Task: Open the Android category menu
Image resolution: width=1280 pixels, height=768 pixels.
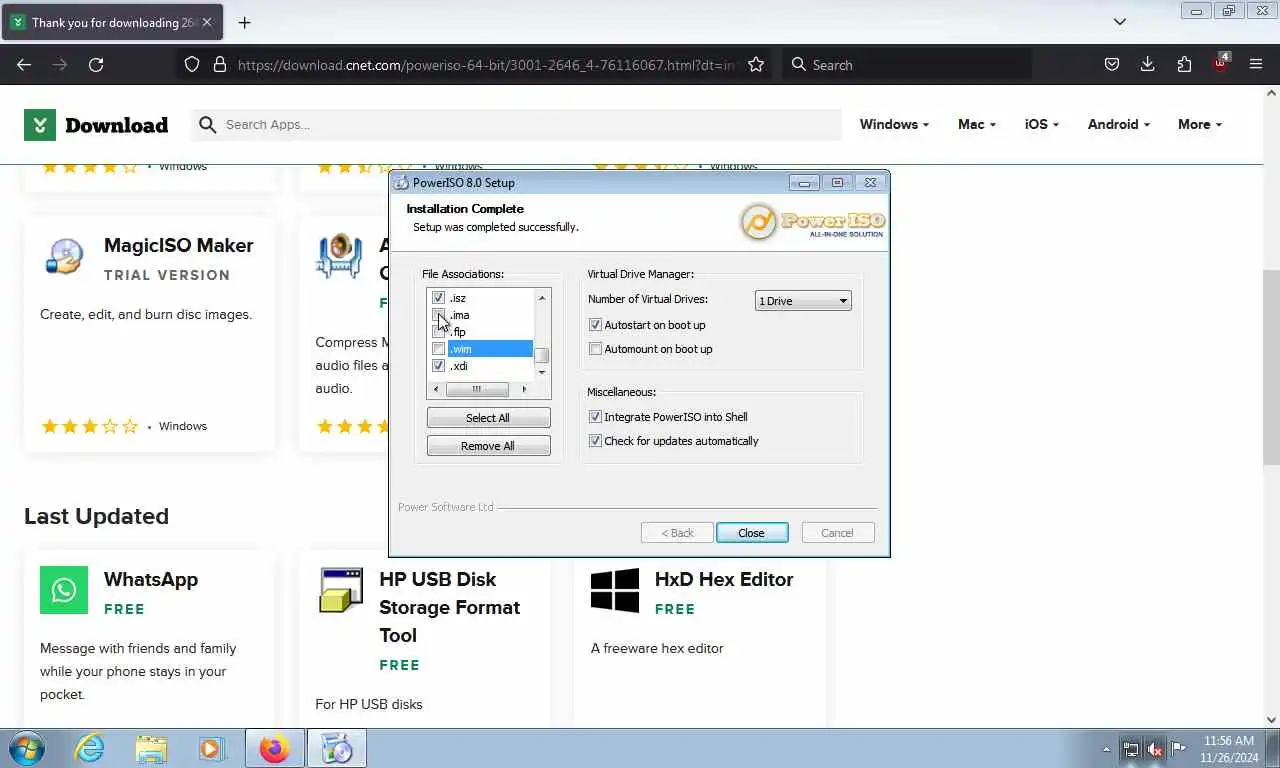Action: tap(1119, 125)
